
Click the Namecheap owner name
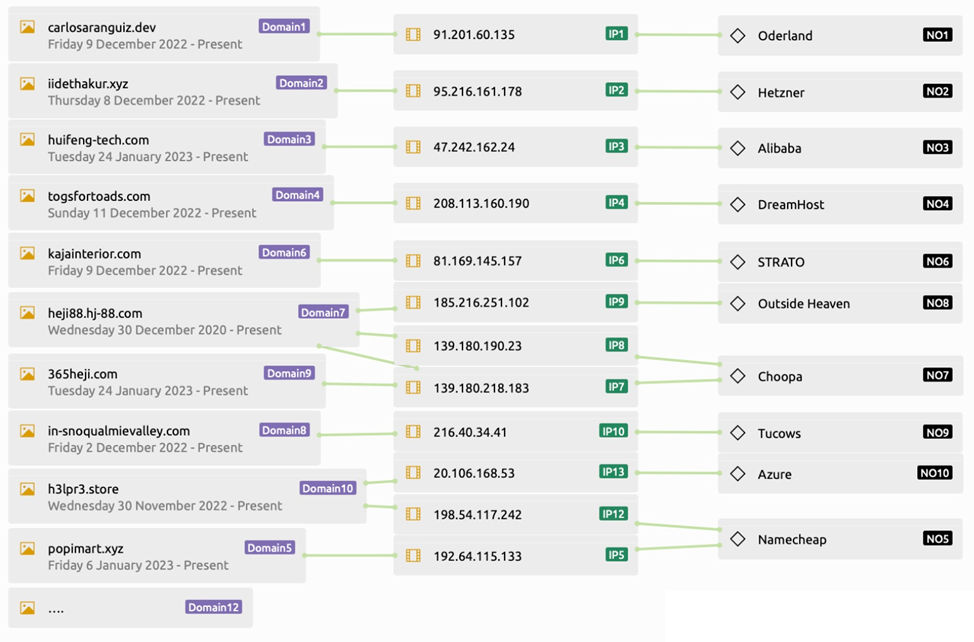[792, 540]
